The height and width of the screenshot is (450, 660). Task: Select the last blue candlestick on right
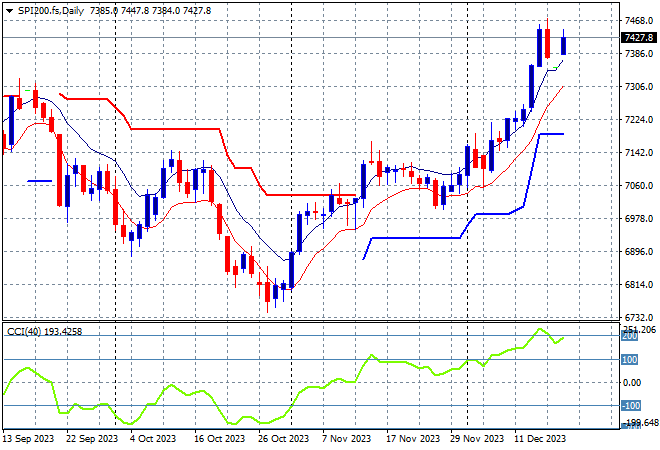(x=564, y=45)
